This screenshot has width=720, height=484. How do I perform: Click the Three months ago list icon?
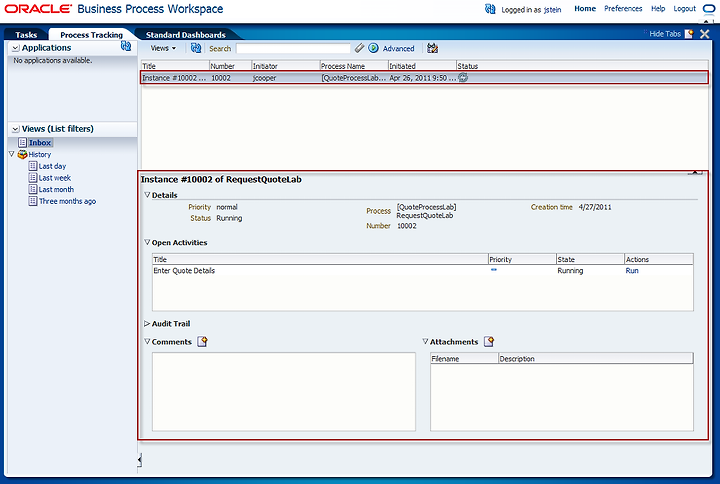33,201
